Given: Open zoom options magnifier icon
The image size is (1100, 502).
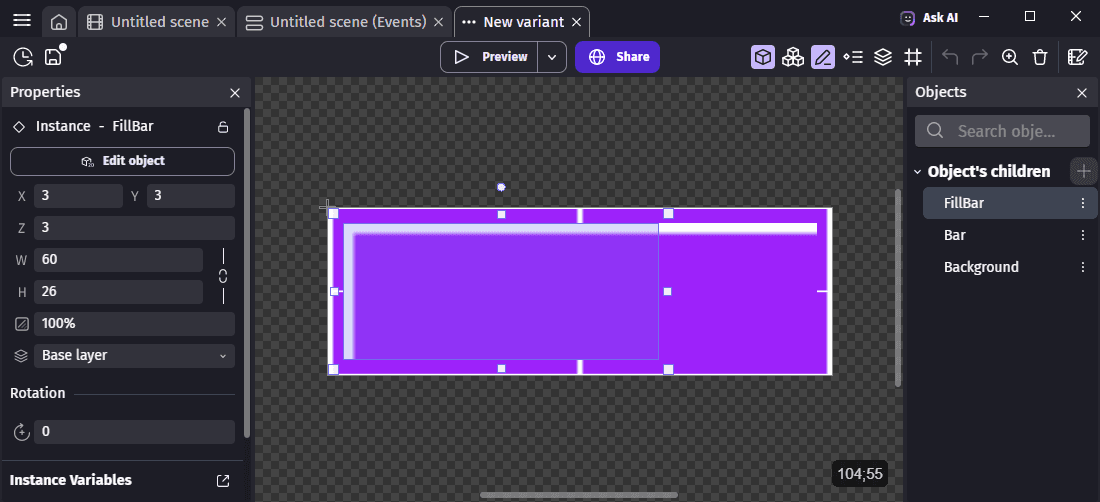Looking at the screenshot, I should (1010, 57).
